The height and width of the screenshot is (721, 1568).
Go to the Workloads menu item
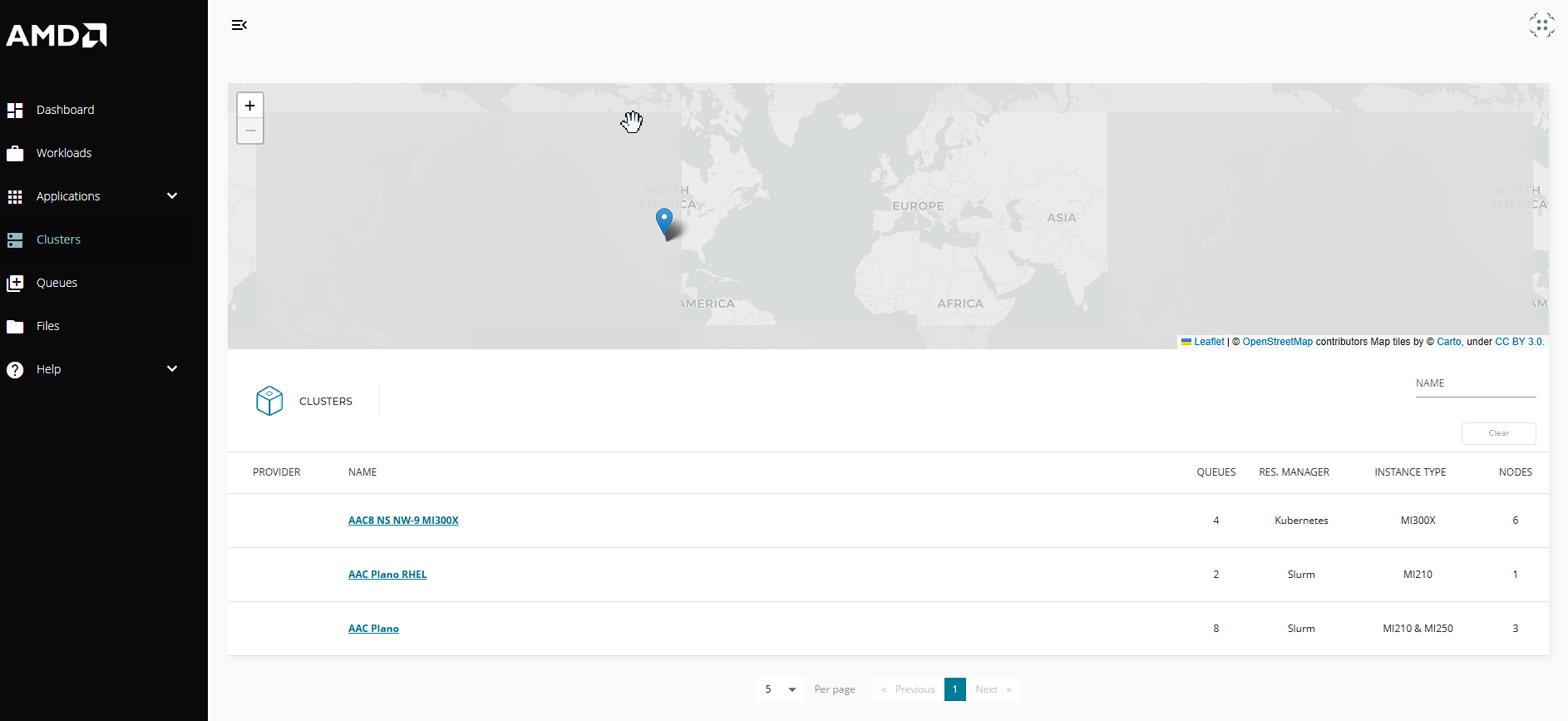coord(64,153)
